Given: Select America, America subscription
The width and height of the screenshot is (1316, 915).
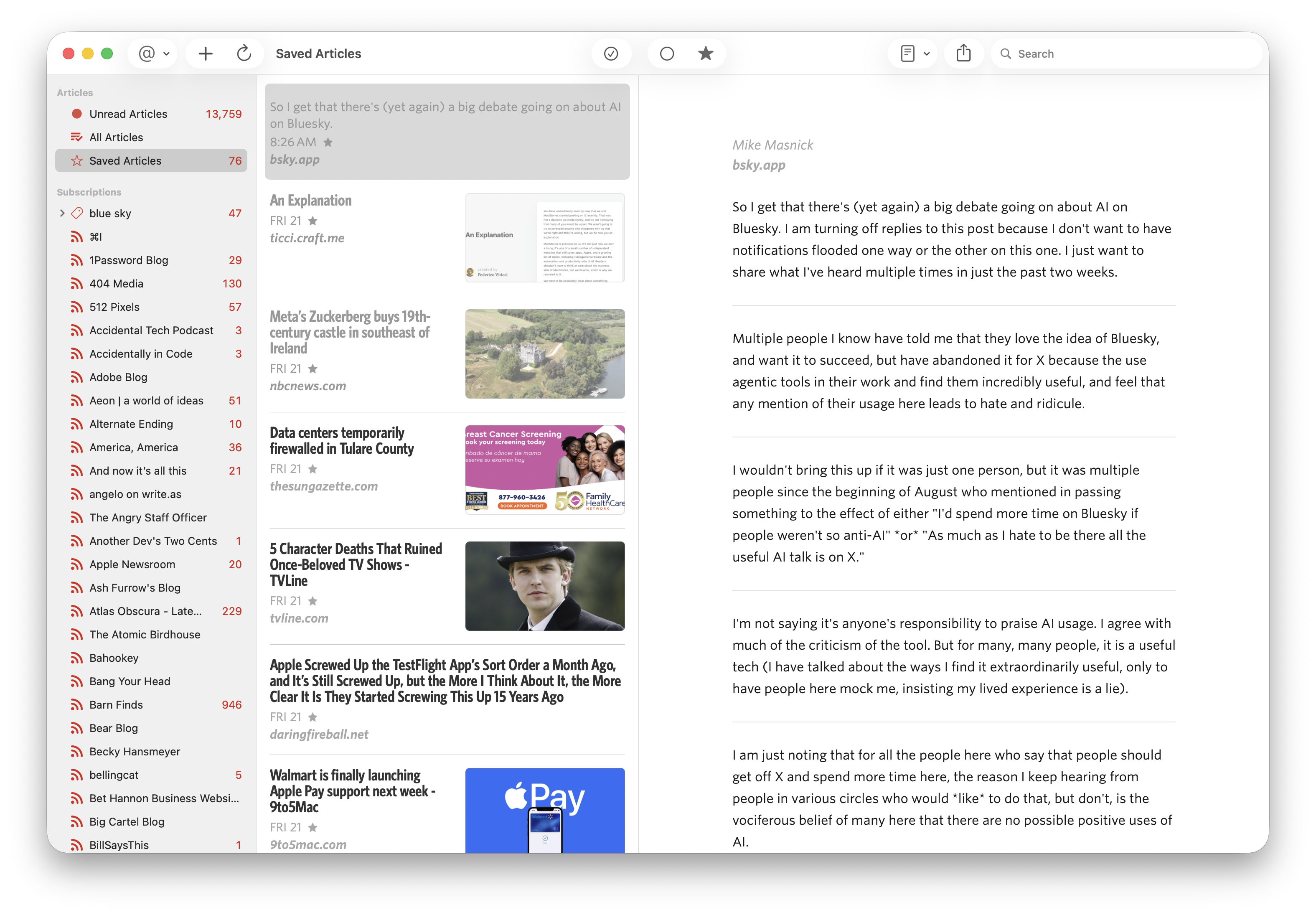Looking at the screenshot, I should 151,447.
